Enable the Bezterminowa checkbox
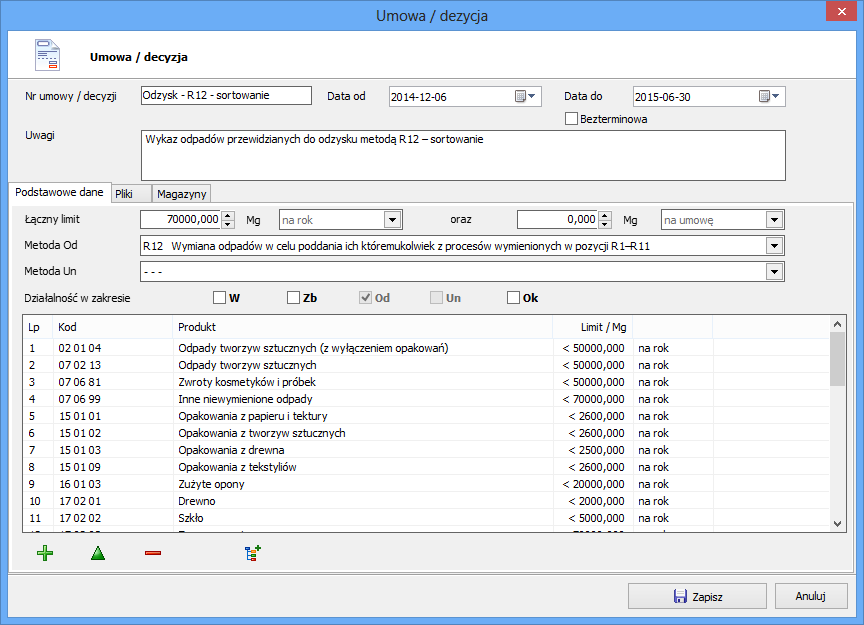Image resolution: width=864 pixels, height=625 pixels. 572,119
